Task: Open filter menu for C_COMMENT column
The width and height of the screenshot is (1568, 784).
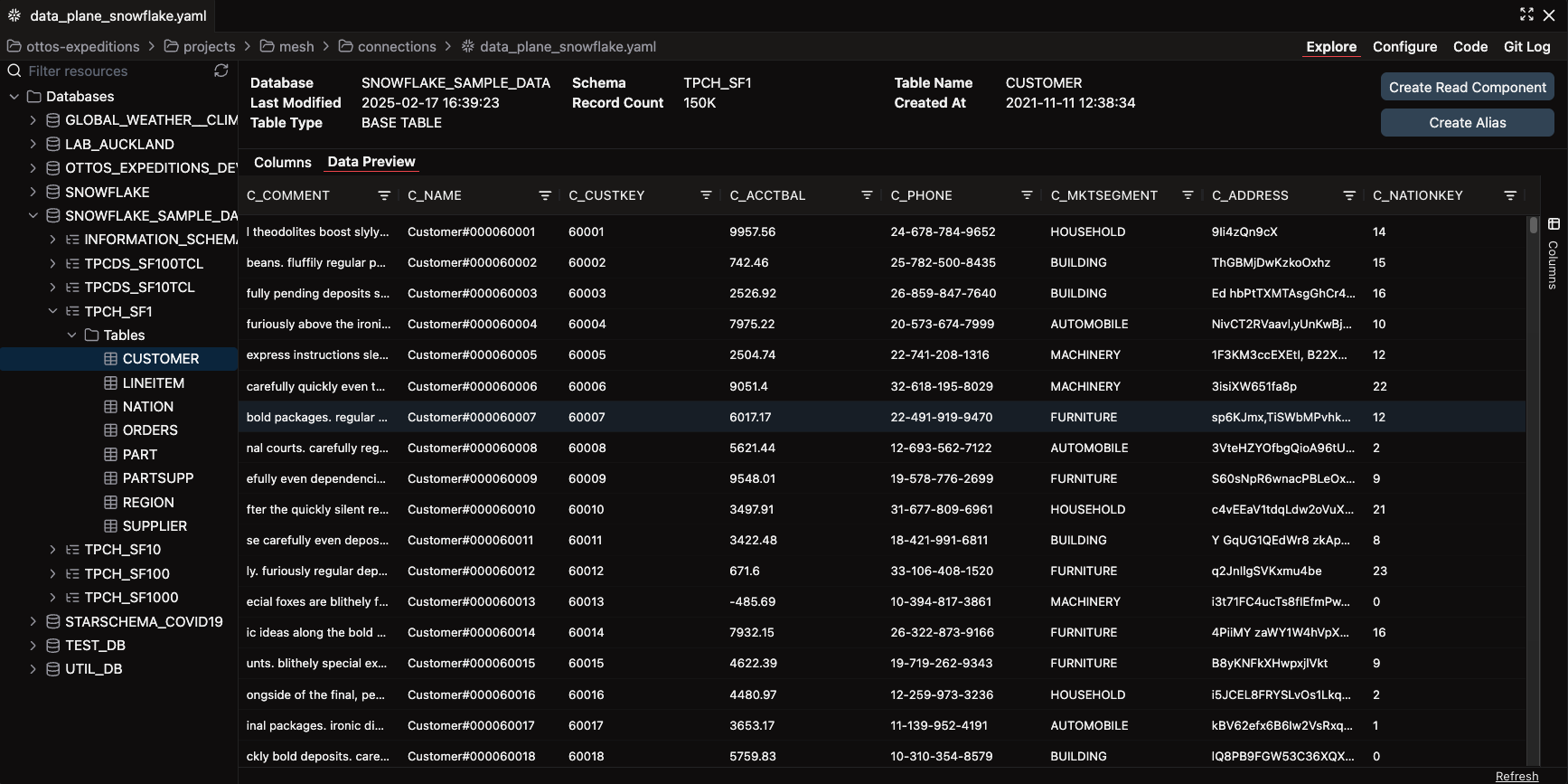Action: coord(384,195)
